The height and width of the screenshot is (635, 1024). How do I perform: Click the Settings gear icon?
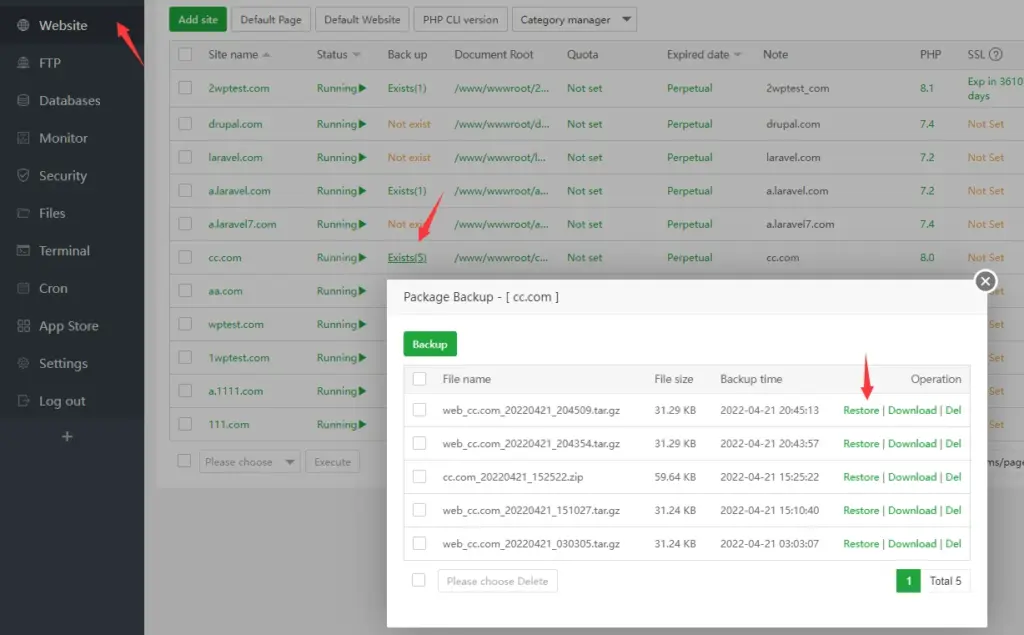click(x=23, y=364)
